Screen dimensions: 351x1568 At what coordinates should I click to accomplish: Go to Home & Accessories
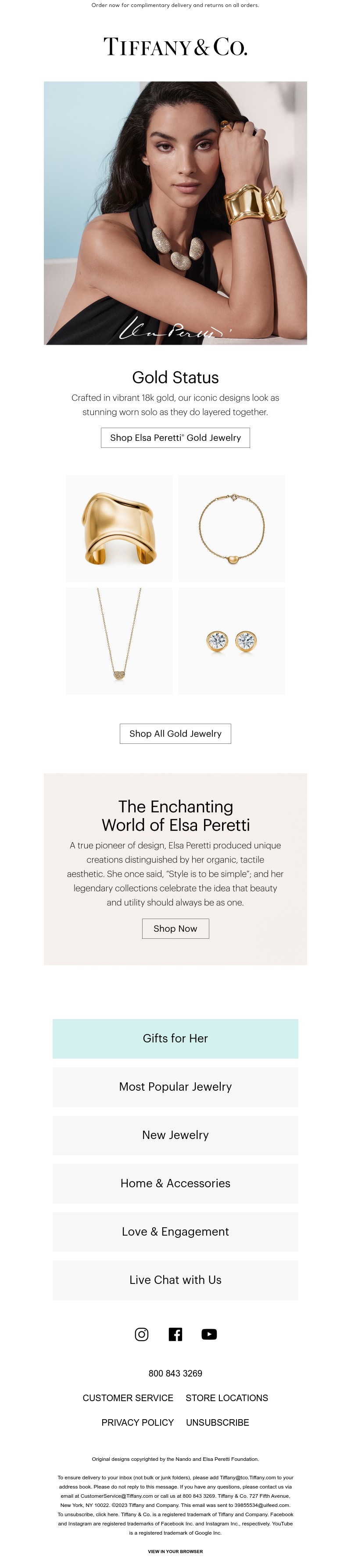click(x=175, y=1182)
